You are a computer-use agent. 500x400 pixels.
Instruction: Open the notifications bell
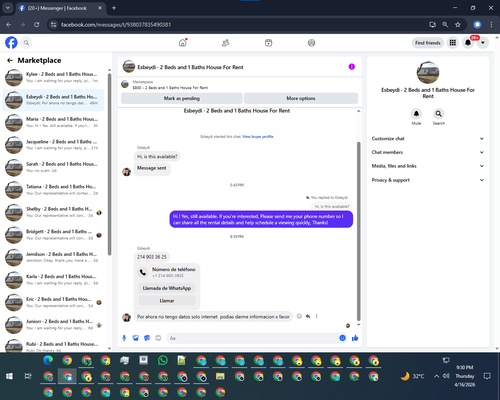click(x=468, y=43)
